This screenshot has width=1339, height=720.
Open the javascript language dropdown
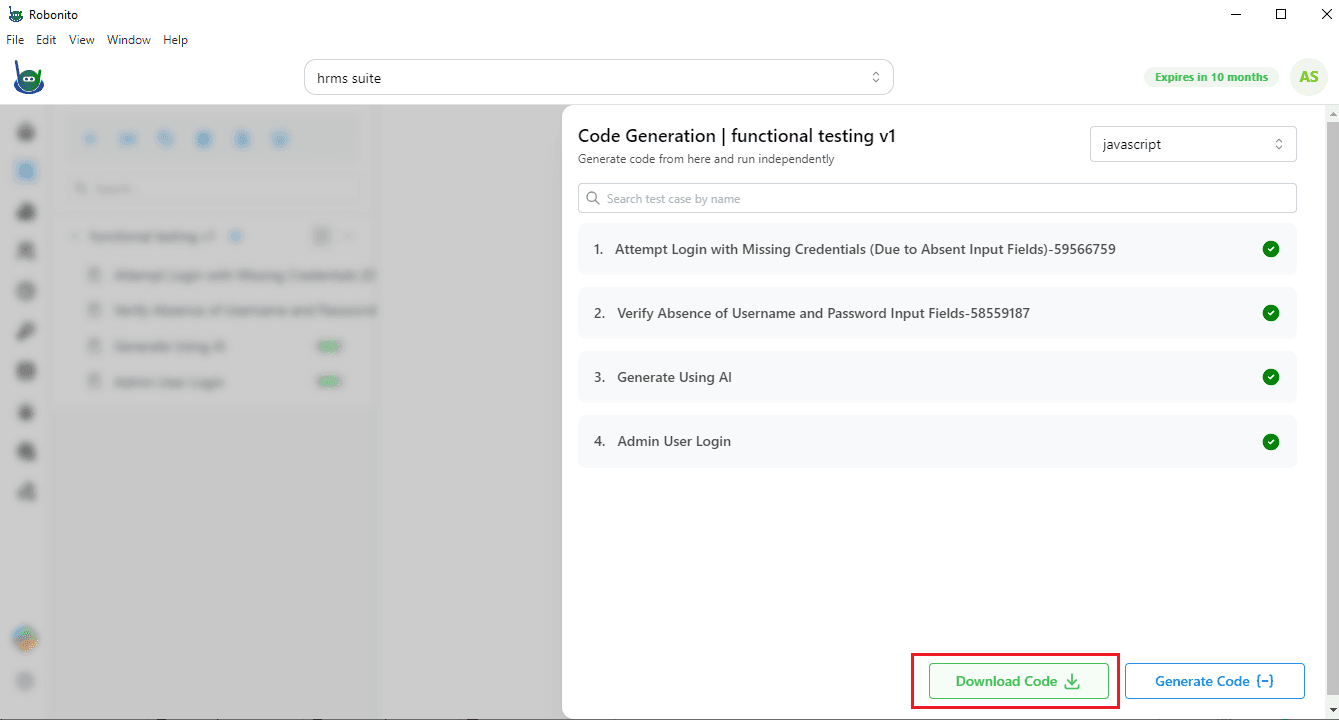1193,144
